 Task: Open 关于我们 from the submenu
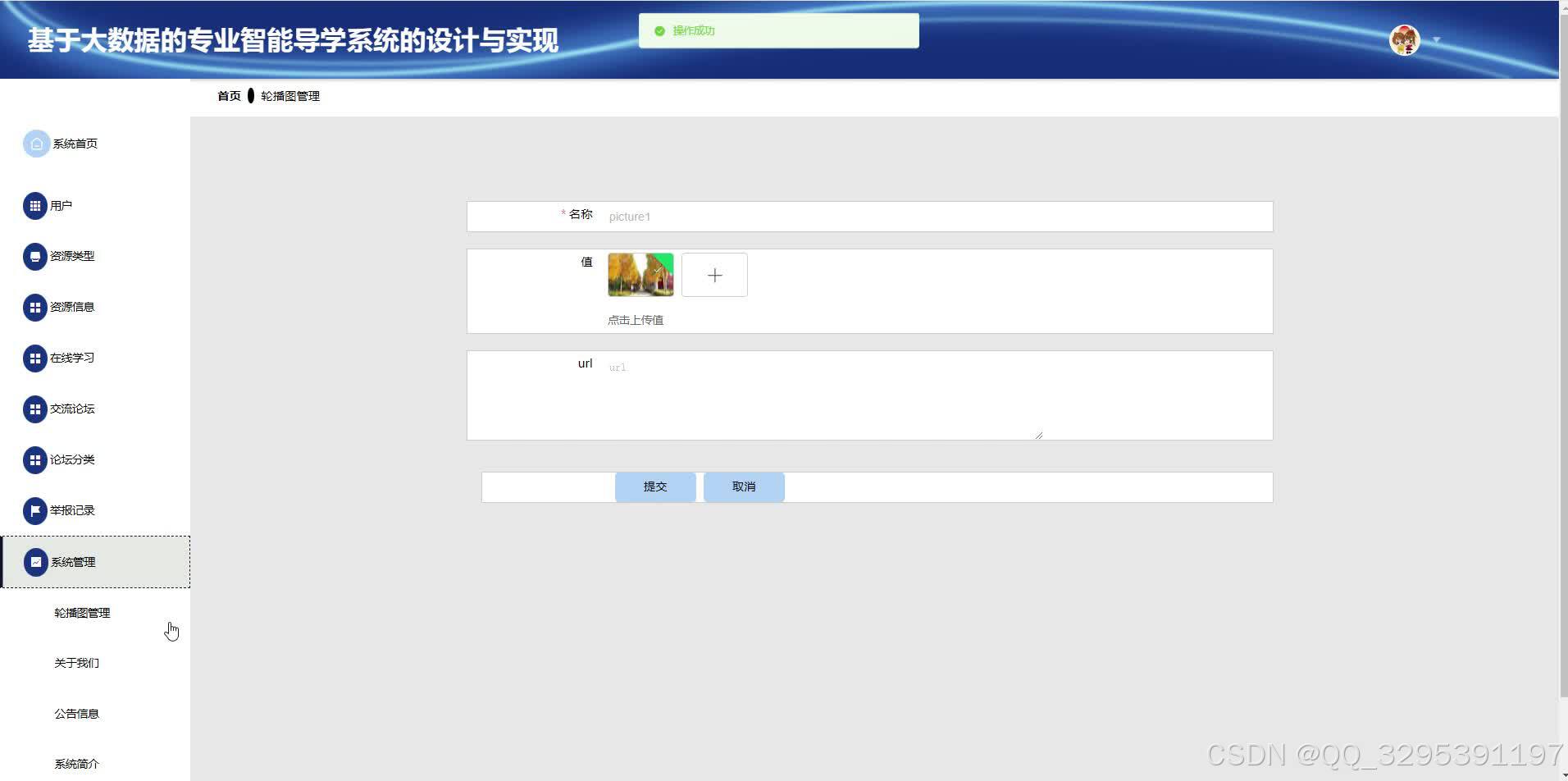(x=76, y=663)
